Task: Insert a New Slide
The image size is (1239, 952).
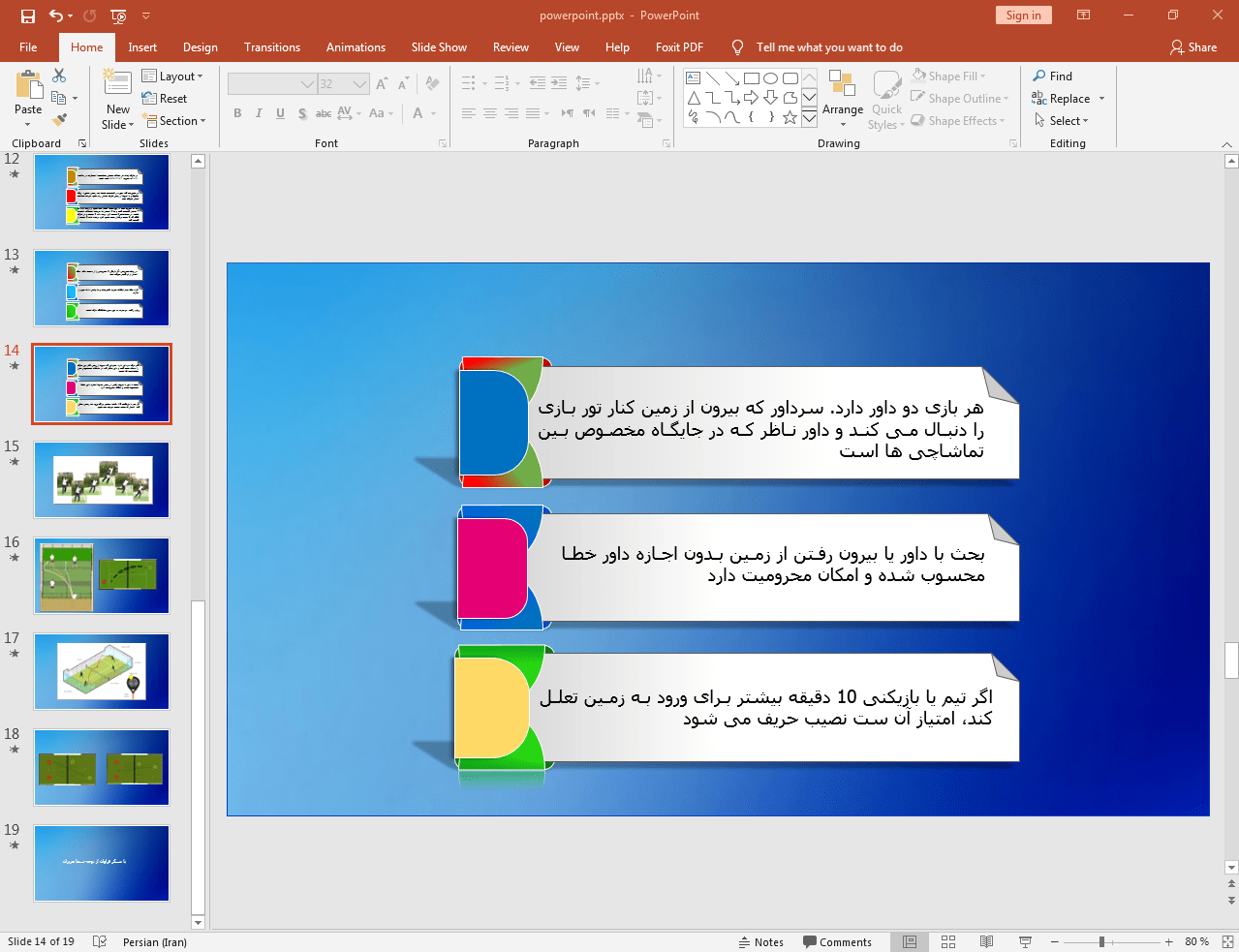Action: pyautogui.click(x=117, y=100)
